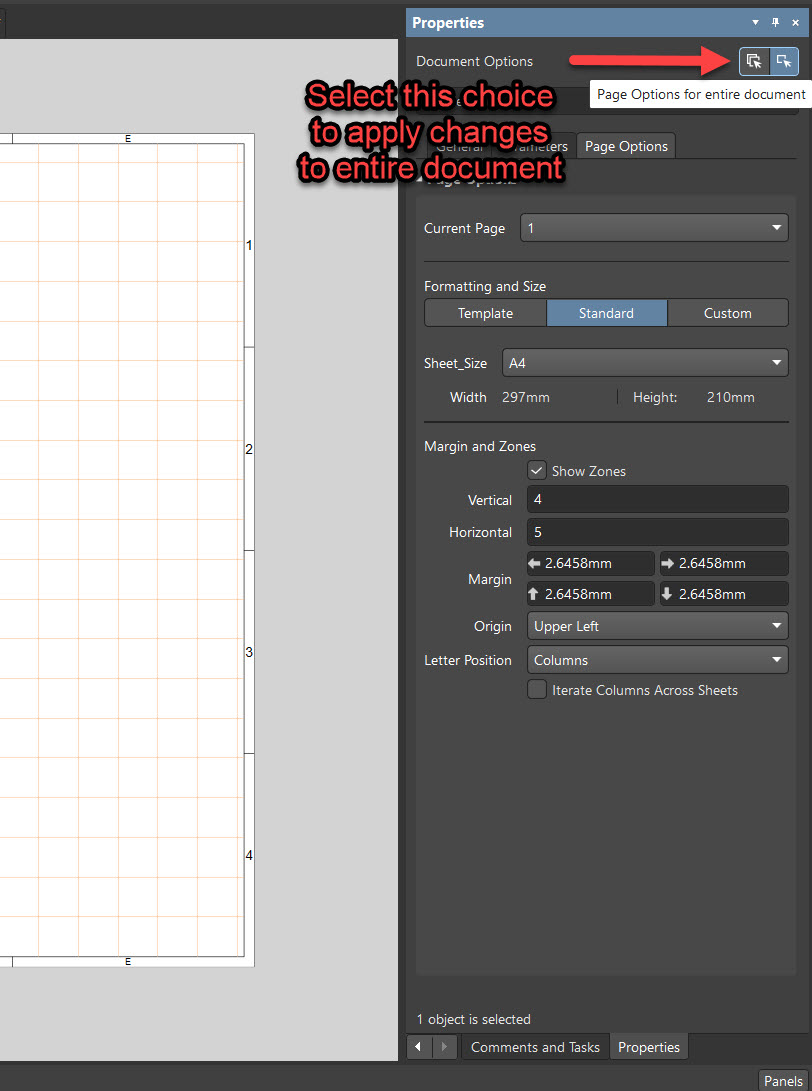This screenshot has height=1091, width=812.
Task: Select page options for selected page icon
Action: pos(784,61)
